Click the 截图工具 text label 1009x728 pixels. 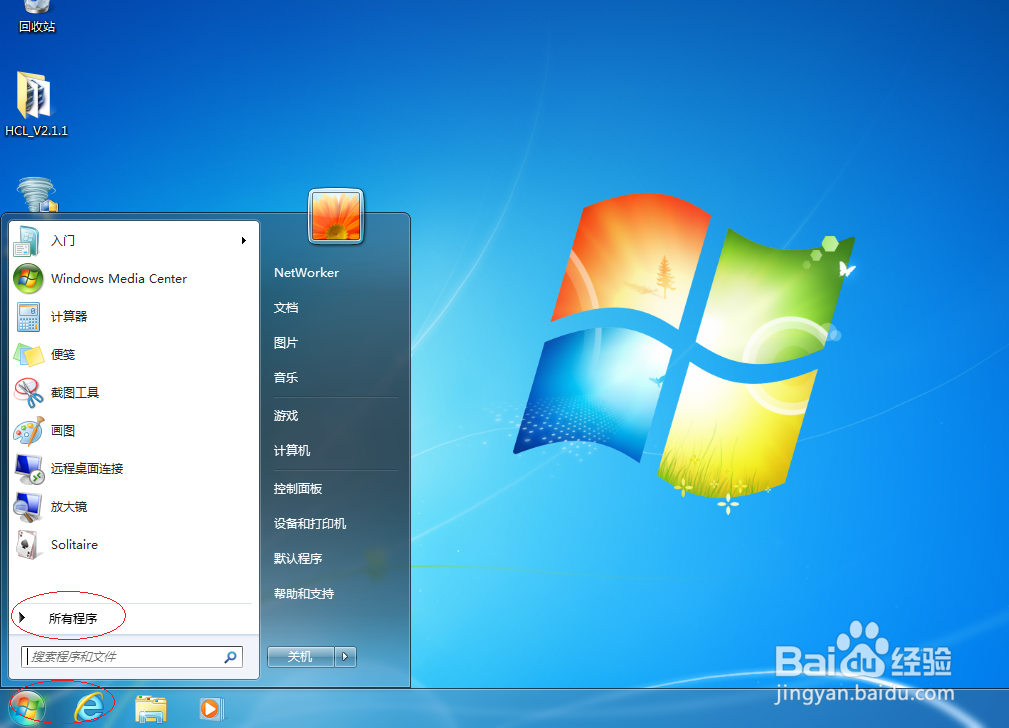coord(75,393)
